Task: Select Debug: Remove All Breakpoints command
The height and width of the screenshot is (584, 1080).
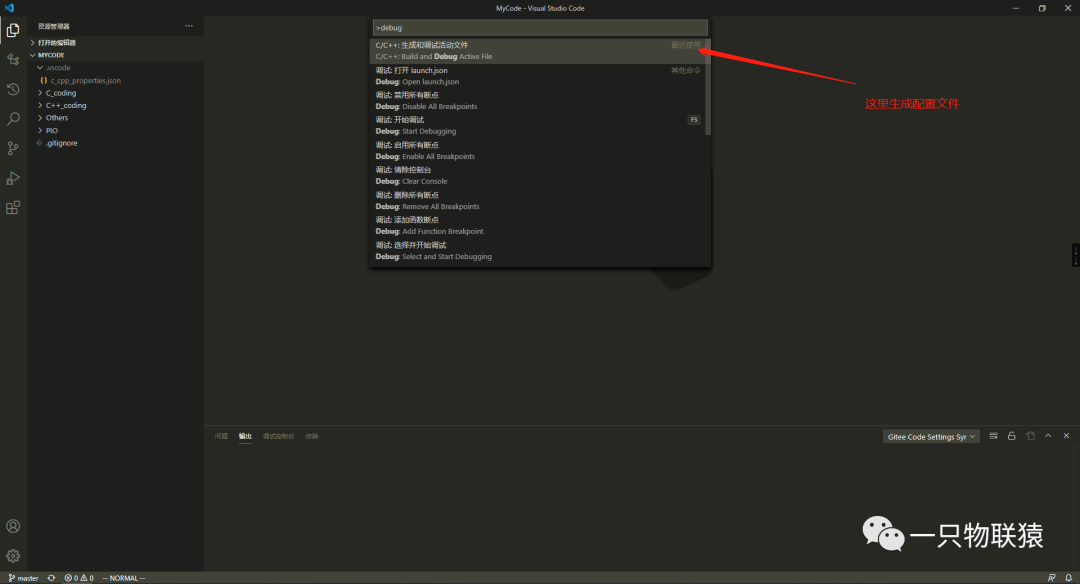Action: click(x=537, y=200)
